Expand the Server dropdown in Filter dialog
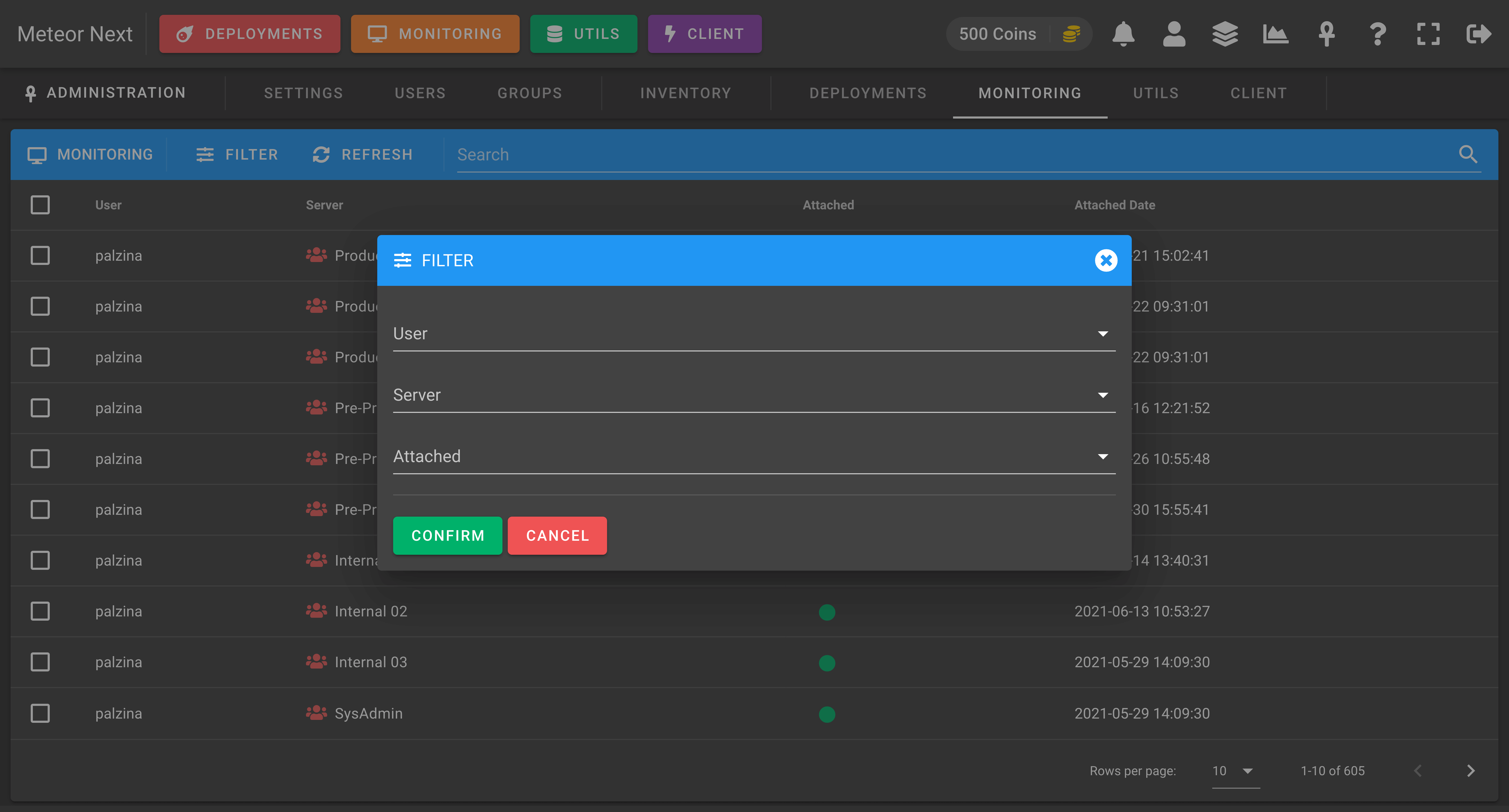Screen dimensions: 1509x812 [x=754, y=395]
